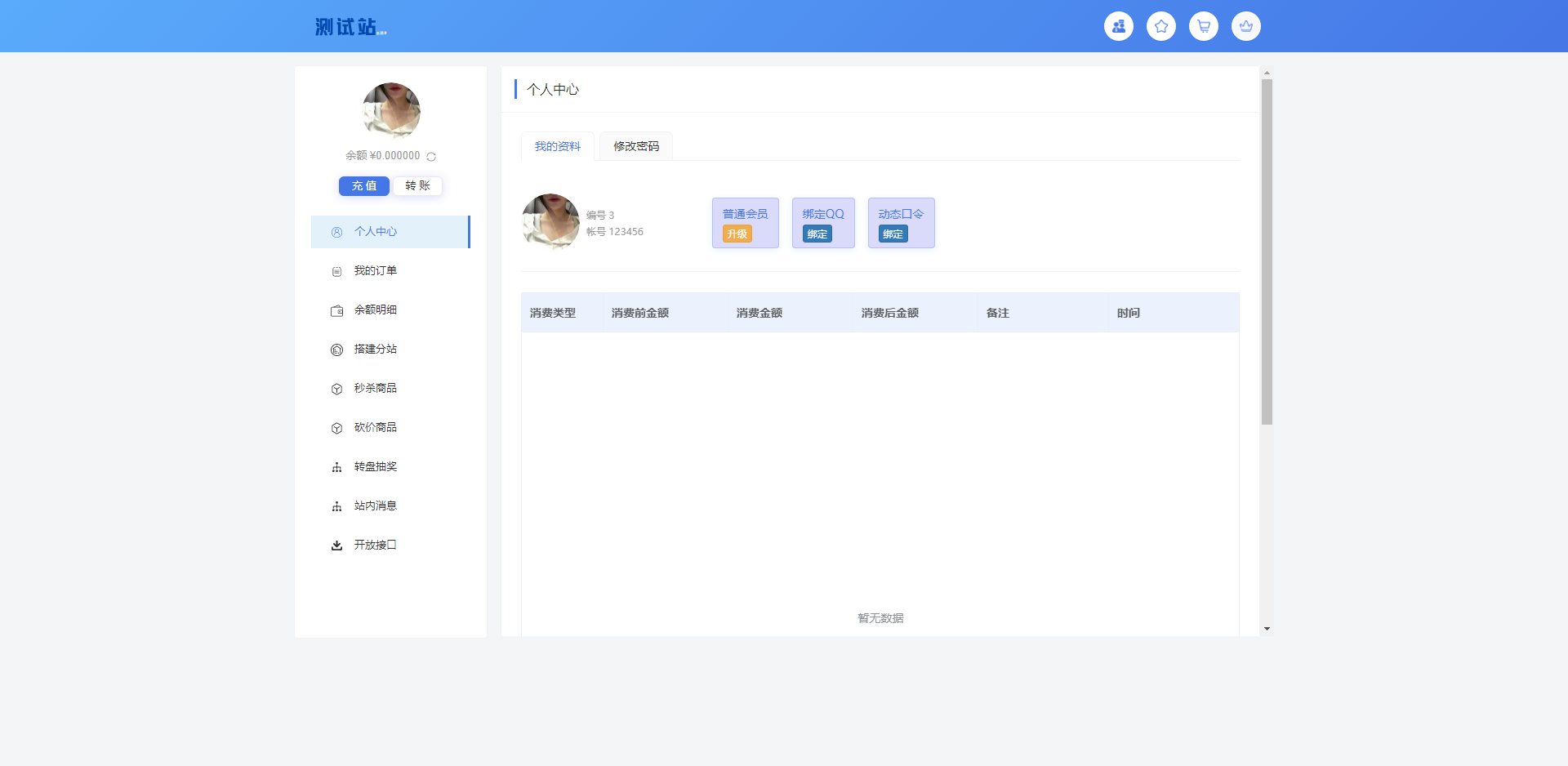Viewport: 1568px width, 766px height.
Task: Click the 搭建分站 sidebar icon
Action: 336,350
